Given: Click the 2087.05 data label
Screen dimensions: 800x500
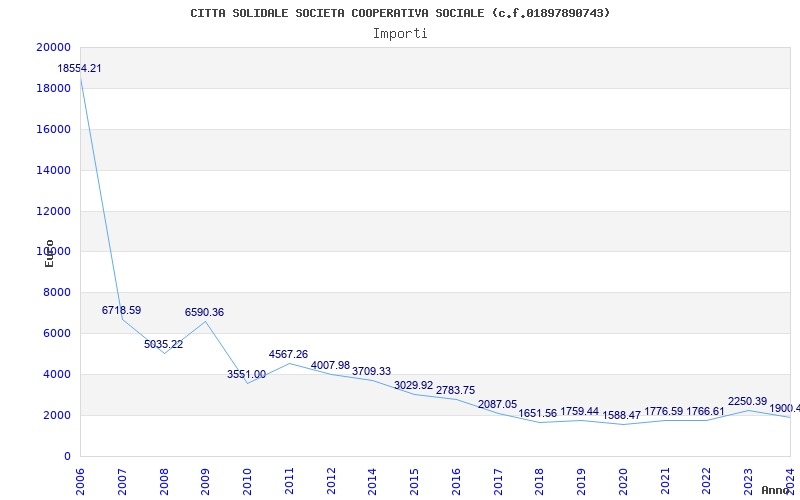Looking at the screenshot, I should [497, 405].
